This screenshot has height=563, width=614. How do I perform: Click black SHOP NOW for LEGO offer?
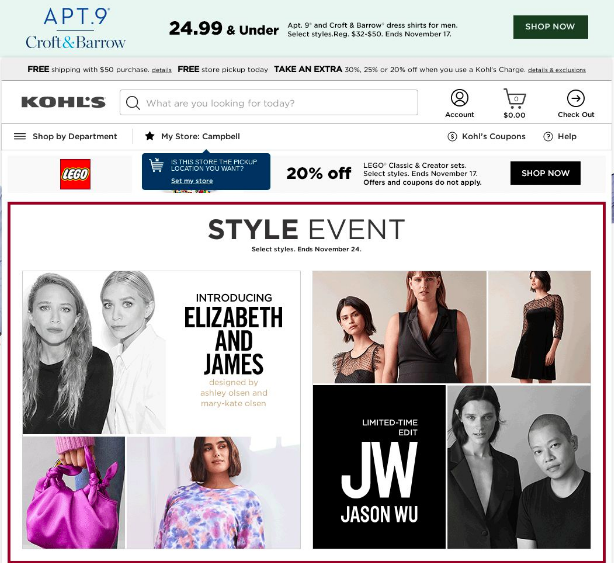click(545, 173)
